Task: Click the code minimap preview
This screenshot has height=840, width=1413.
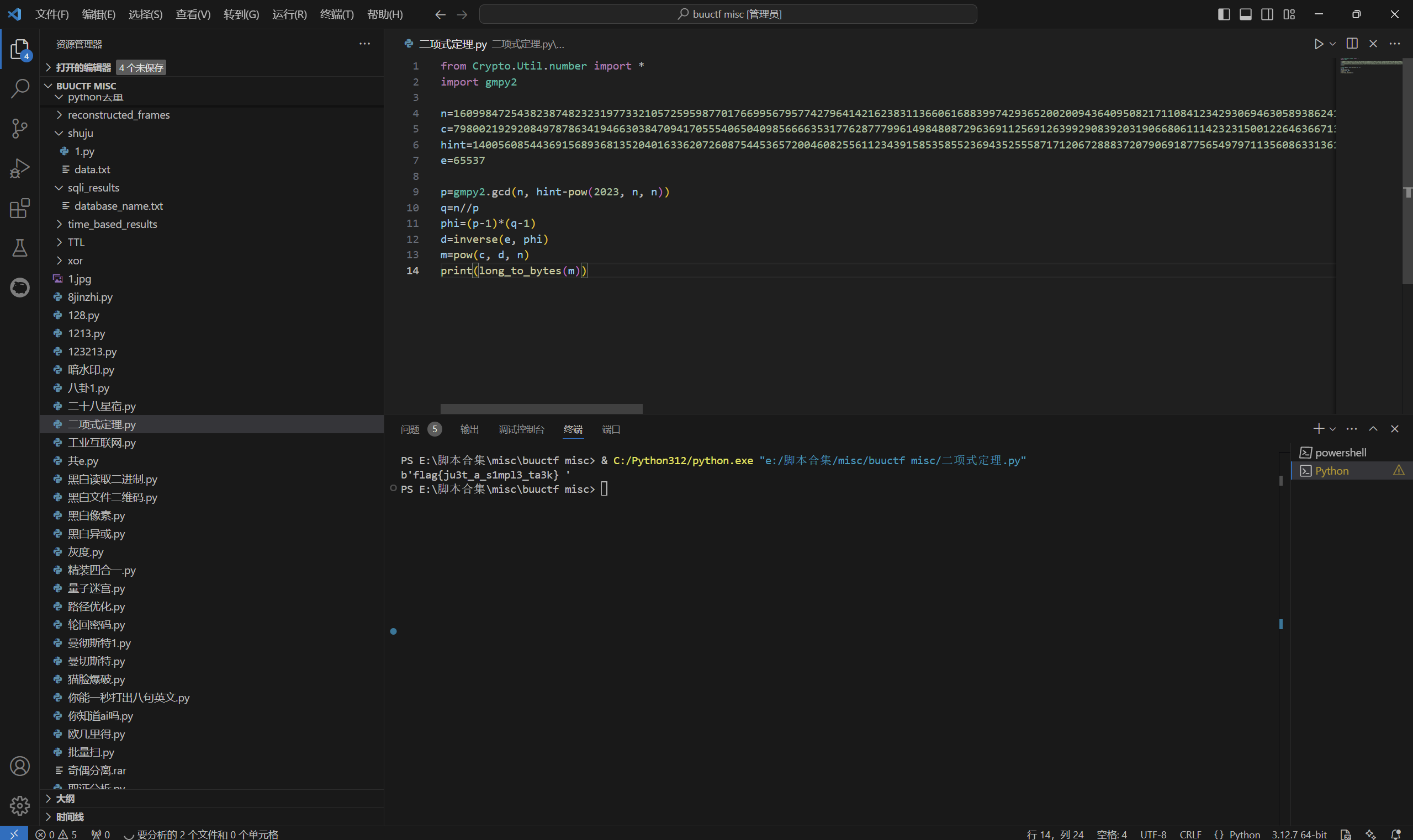Action: coord(1370,66)
